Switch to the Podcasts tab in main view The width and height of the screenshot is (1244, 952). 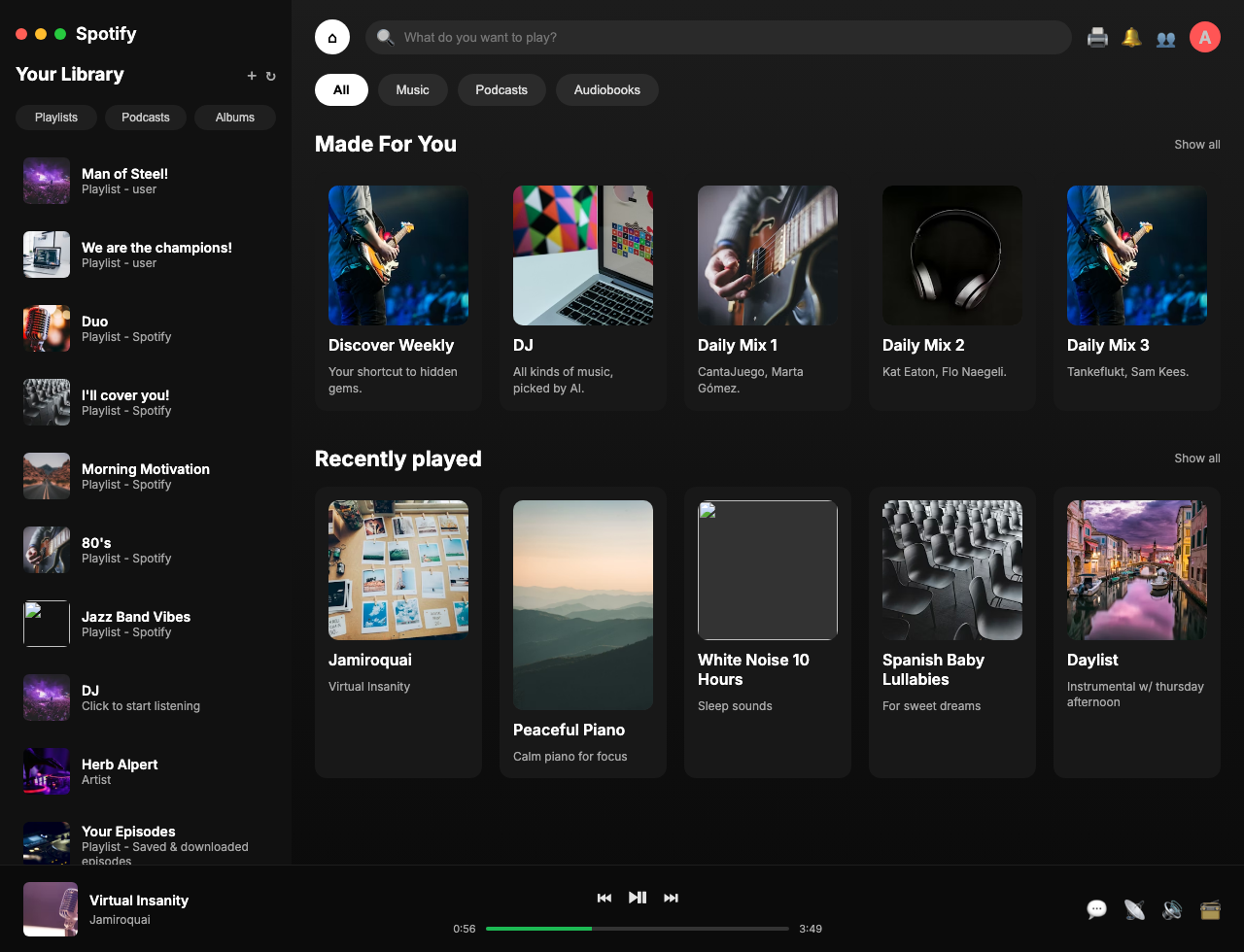point(501,90)
